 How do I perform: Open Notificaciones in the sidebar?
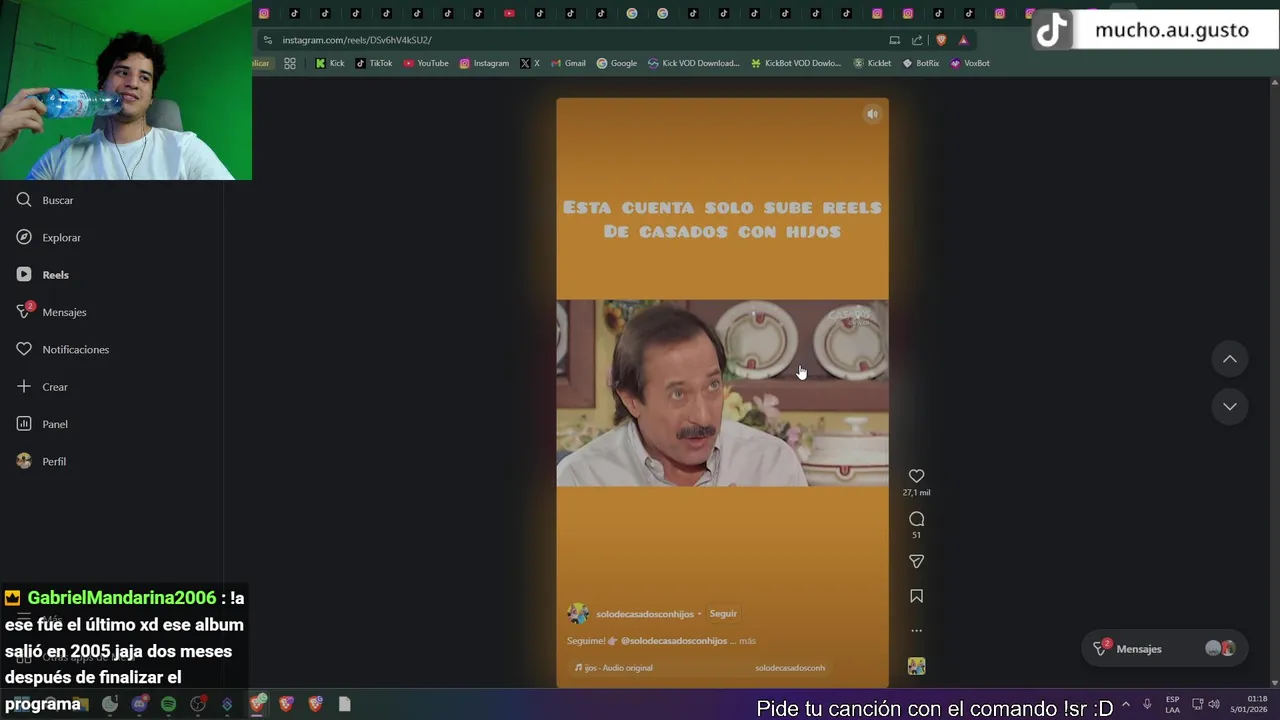(62, 349)
